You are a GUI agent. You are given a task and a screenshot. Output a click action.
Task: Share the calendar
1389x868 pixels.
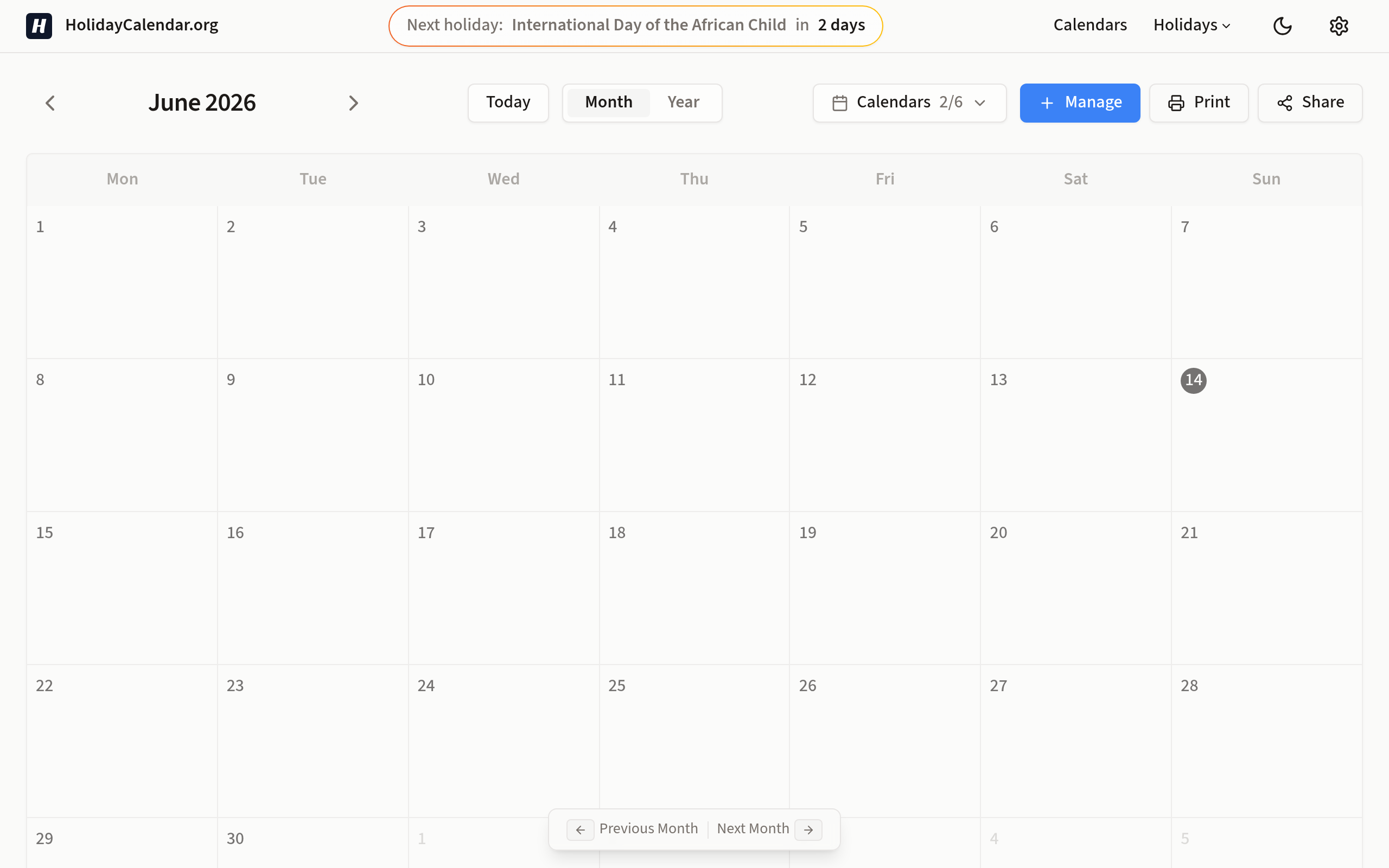[1310, 103]
